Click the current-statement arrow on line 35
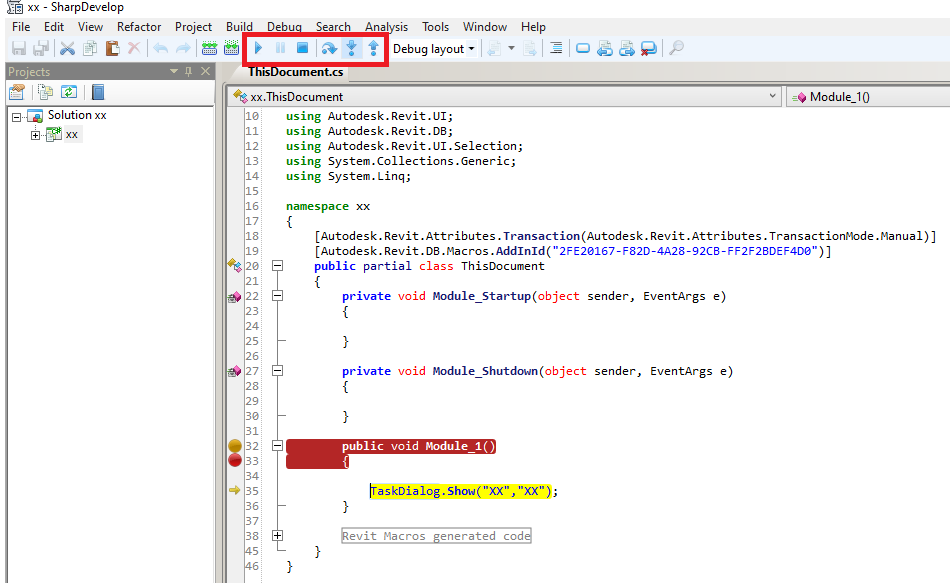 click(235, 490)
